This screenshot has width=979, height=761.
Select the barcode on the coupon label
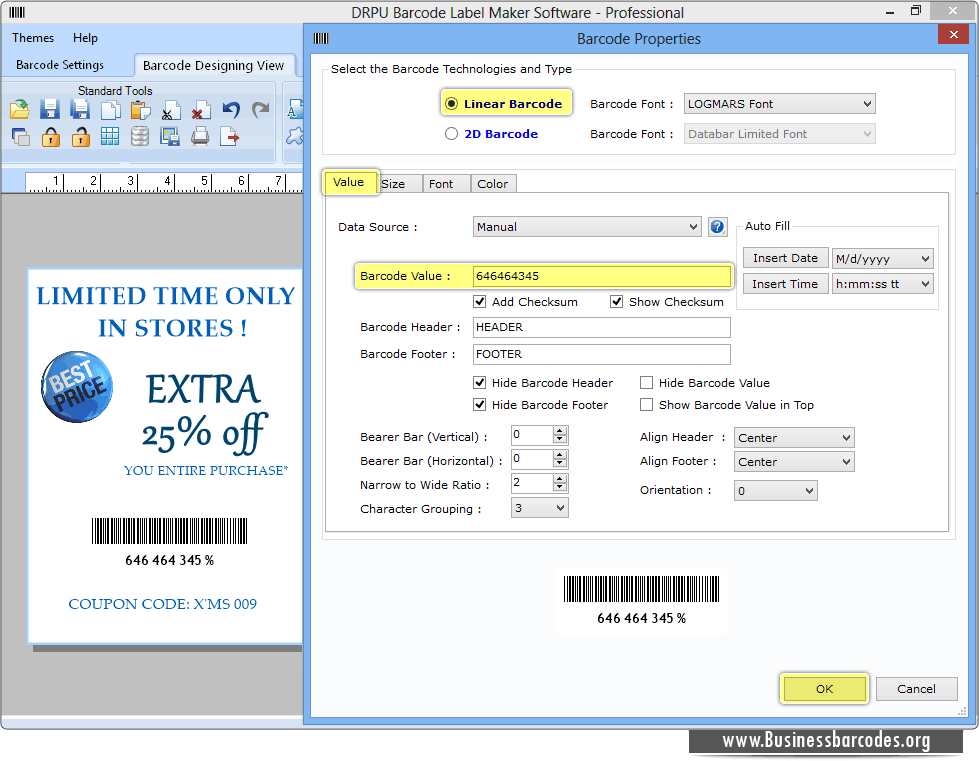[169, 531]
